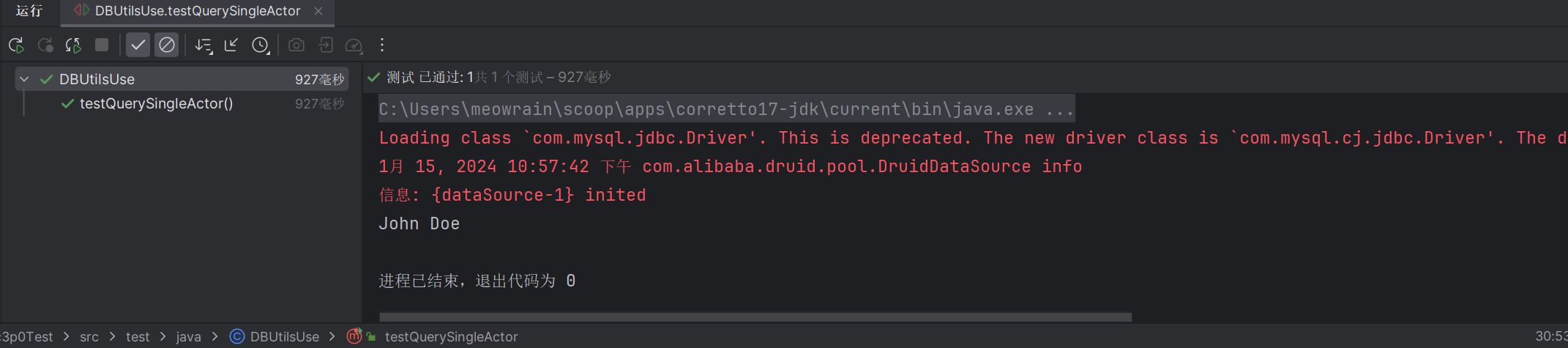Open the vertical three-dot more options menu
This screenshot has height=348, width=1568.
coord(382,45)
